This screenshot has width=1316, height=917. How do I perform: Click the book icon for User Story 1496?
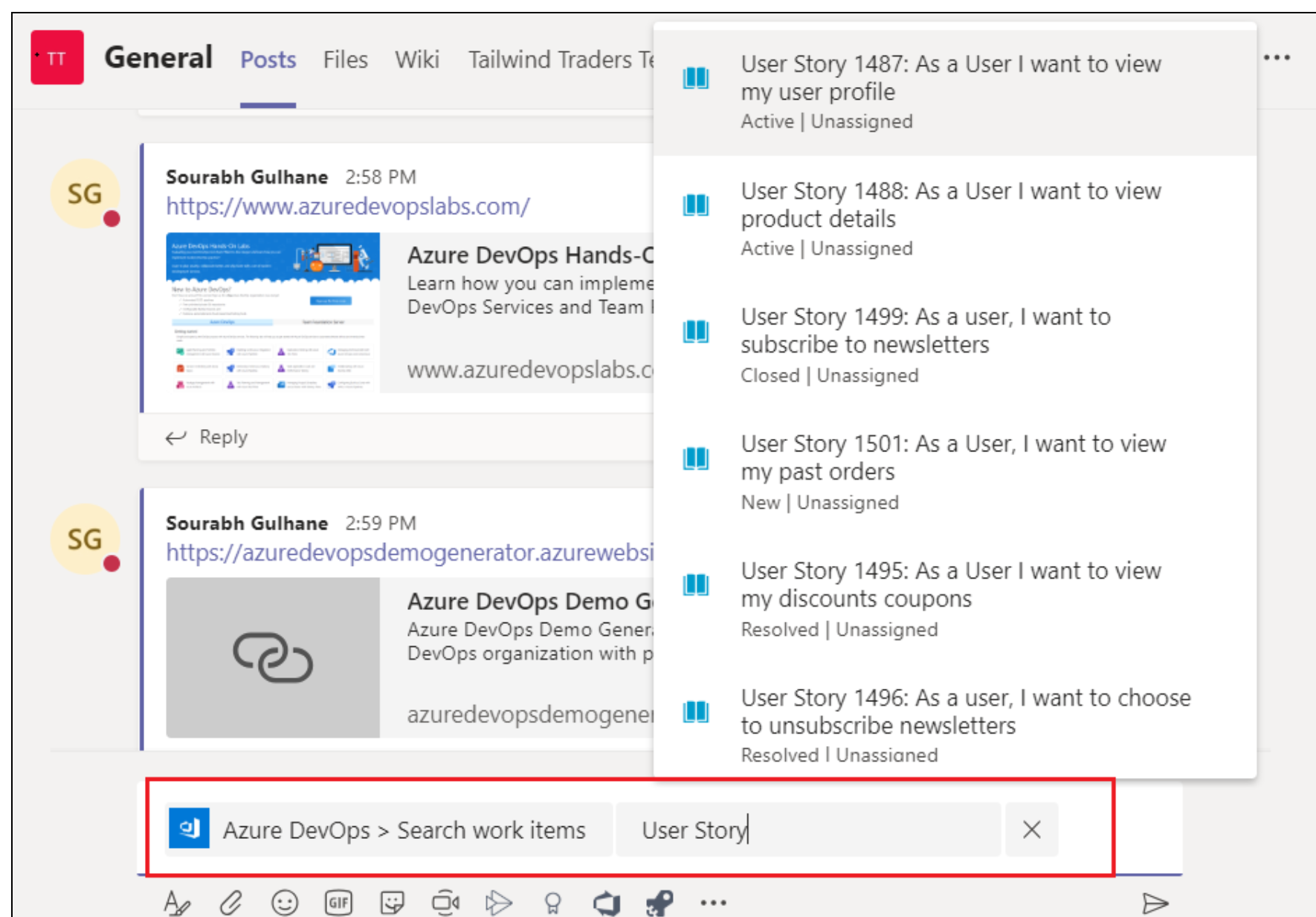[696, 712]
